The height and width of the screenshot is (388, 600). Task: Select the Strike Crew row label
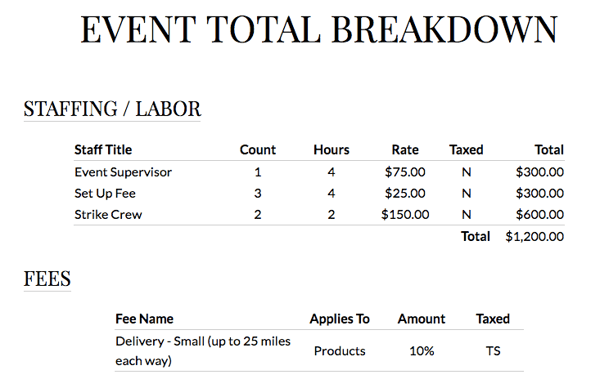108,215
